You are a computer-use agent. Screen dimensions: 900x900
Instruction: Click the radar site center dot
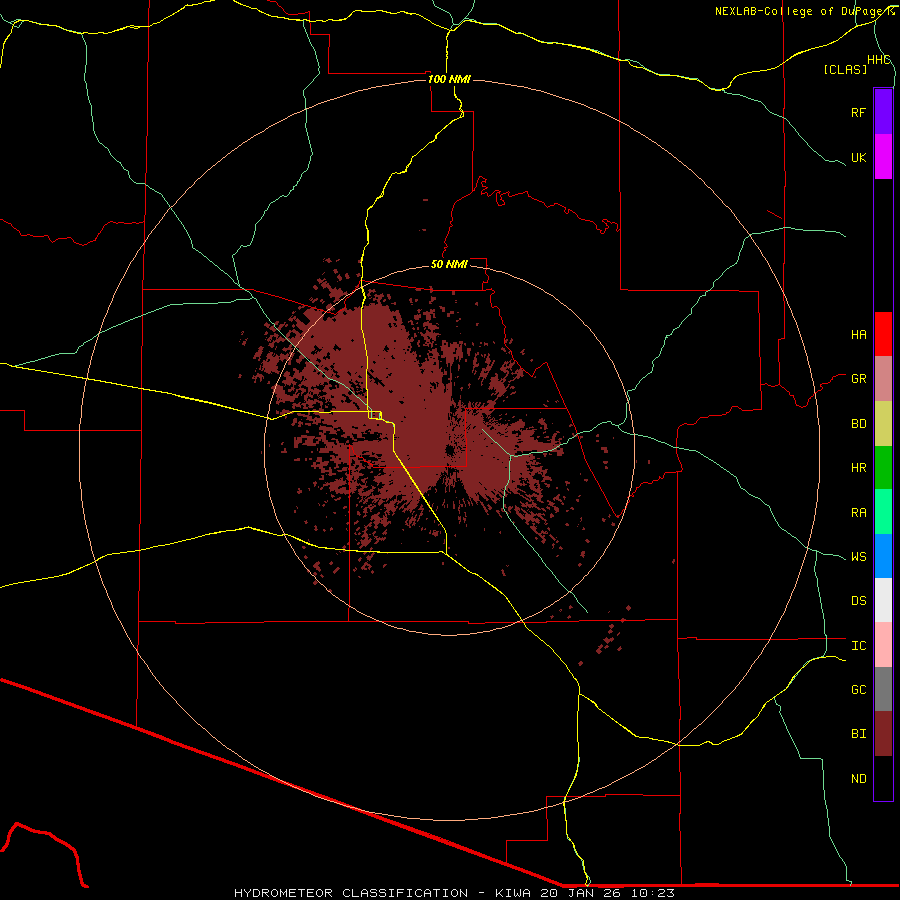coord(449,451)
